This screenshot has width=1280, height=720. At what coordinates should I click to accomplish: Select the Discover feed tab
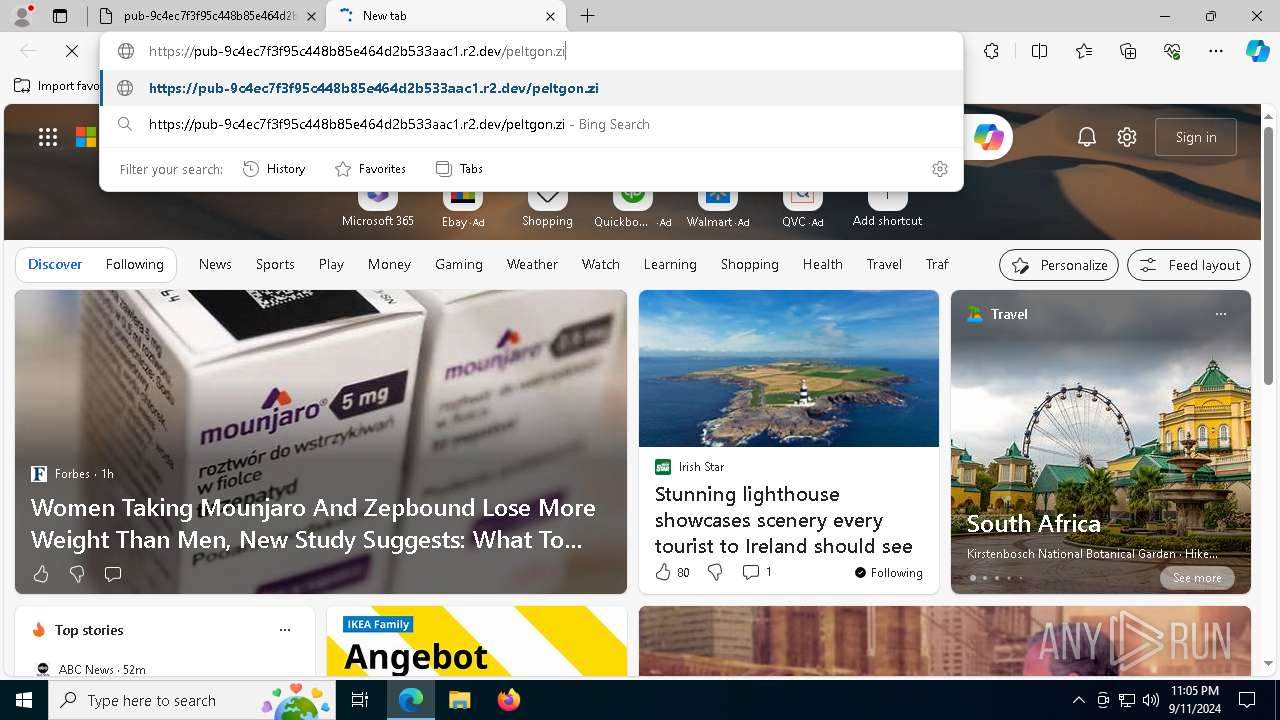(55, 264)
